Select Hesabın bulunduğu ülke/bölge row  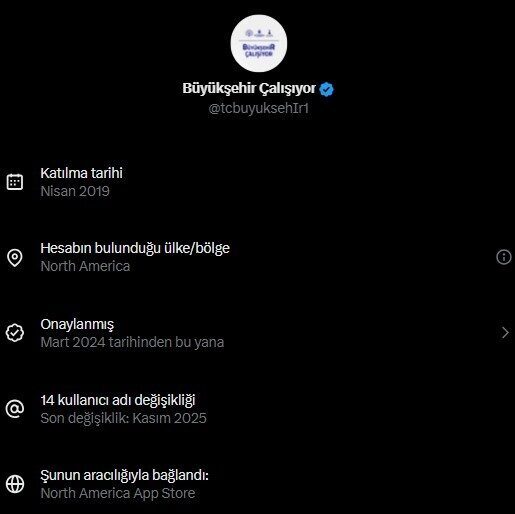[257, 257]
